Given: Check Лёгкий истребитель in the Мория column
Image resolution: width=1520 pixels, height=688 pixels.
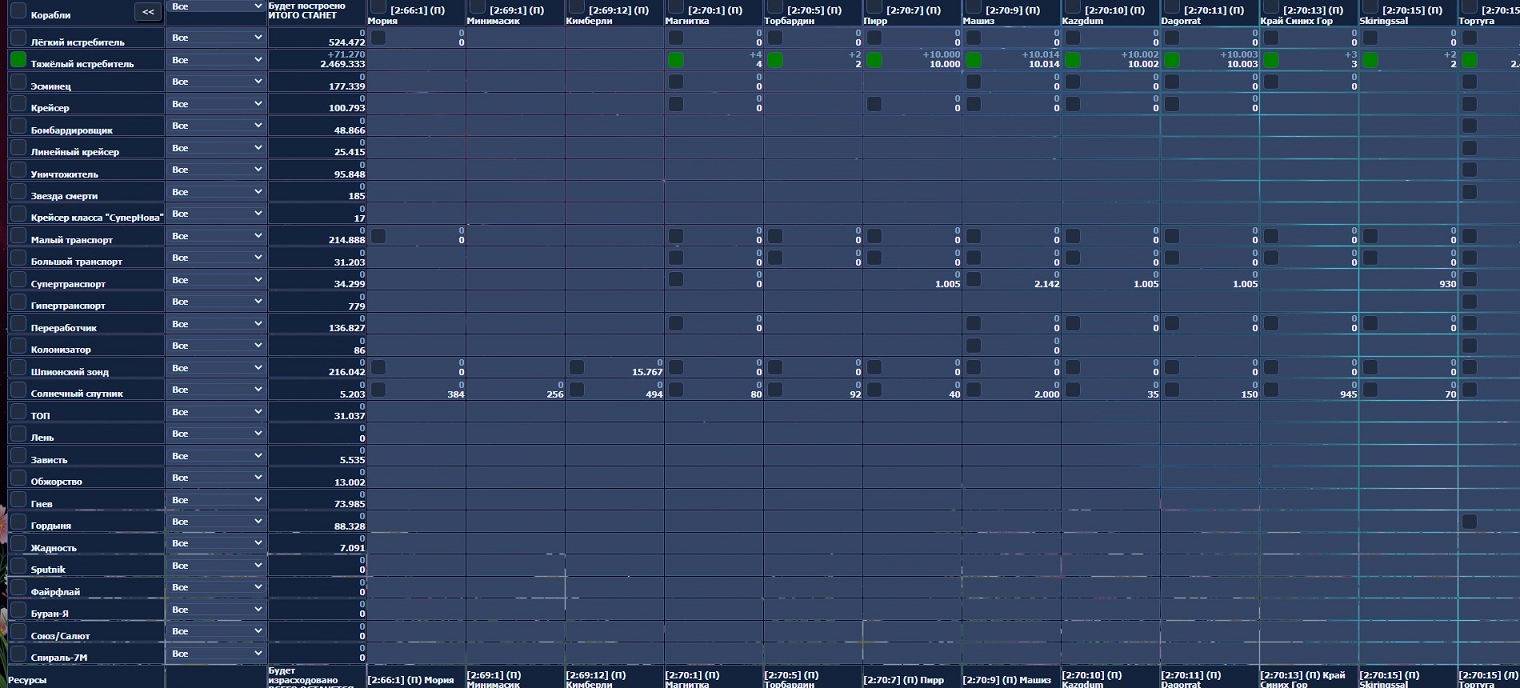Looking at the screenshot, I should [378, 38].
